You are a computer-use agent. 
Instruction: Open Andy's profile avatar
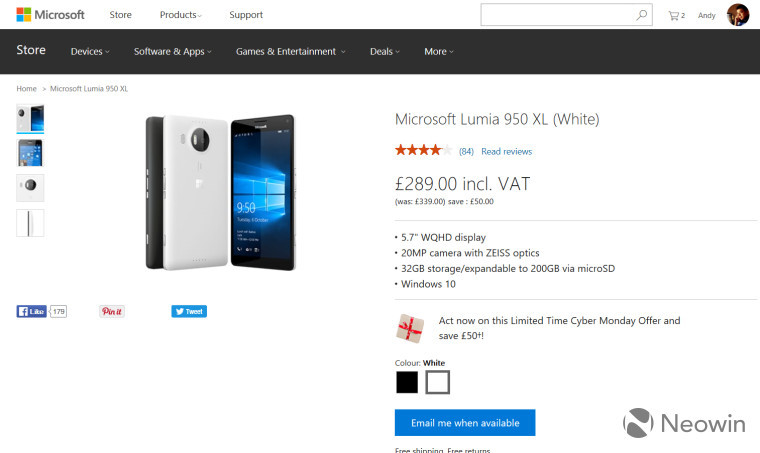(738, 15)
